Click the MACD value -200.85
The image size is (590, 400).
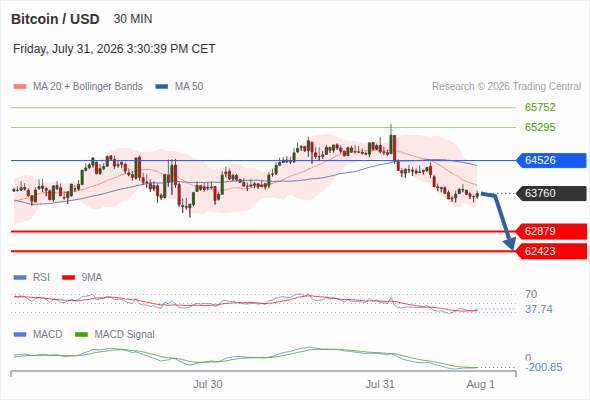point(544,367)
